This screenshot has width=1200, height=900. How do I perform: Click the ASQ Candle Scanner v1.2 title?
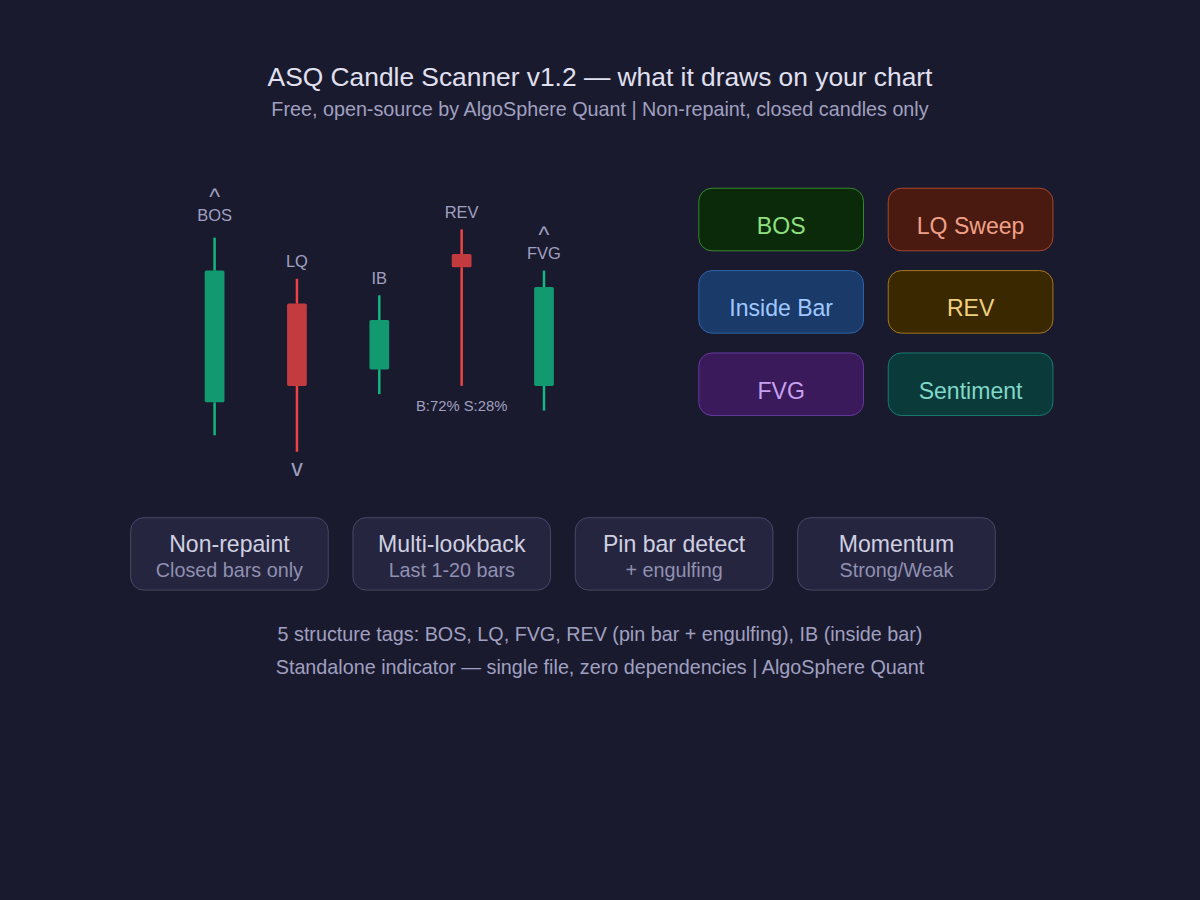(x=599, y=77)
